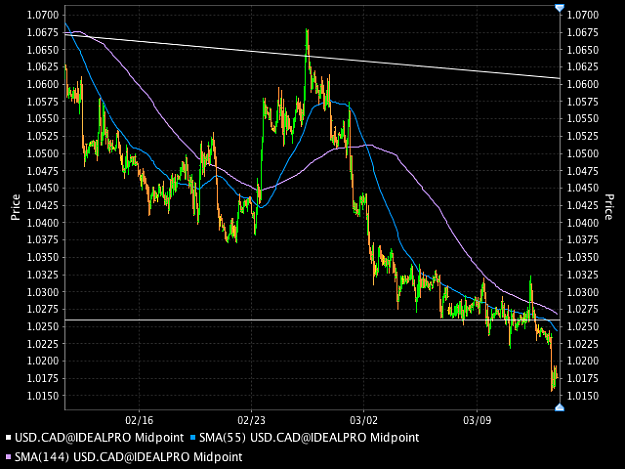
Task: Click the 1.0600 label on left axis
Action: click(x=43, y=84)
